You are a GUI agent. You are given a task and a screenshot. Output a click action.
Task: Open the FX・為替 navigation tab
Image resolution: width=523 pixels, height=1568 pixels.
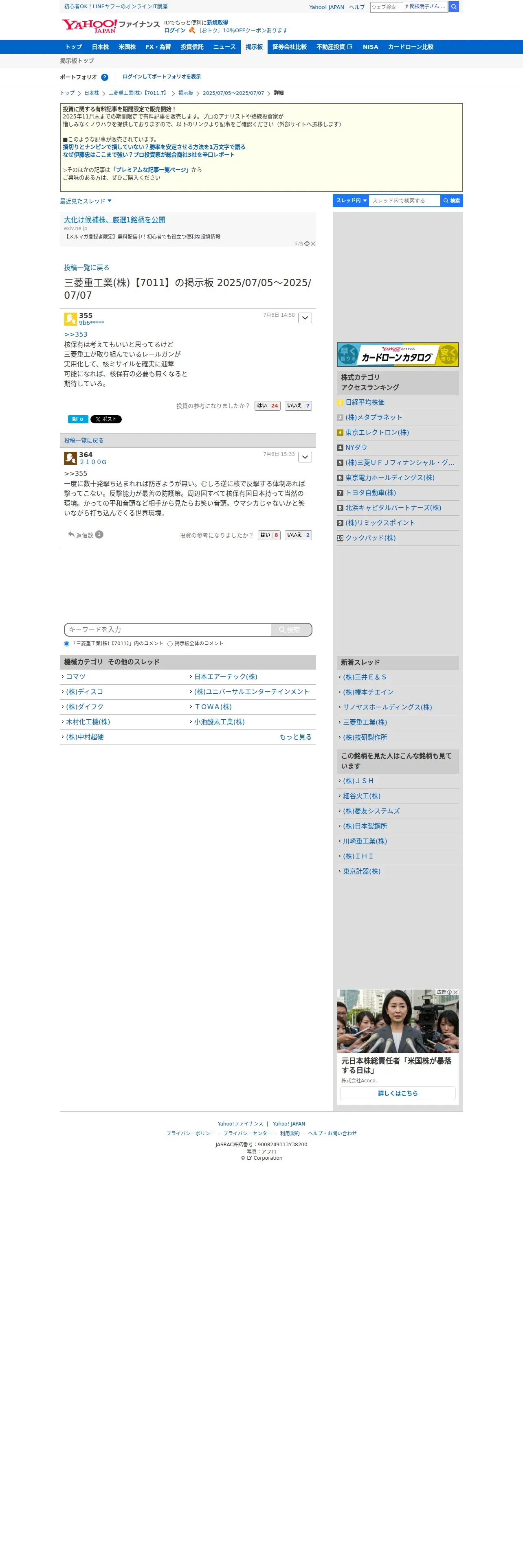point(158,47)
